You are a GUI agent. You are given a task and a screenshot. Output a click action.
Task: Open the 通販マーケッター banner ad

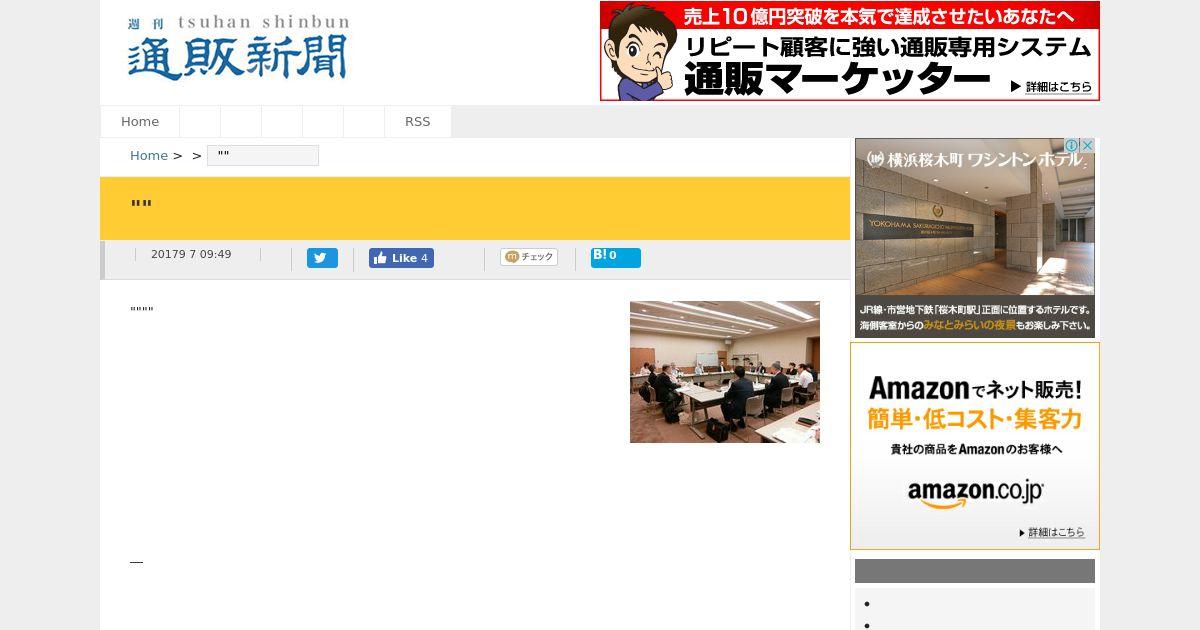click(x=850, y=51)
